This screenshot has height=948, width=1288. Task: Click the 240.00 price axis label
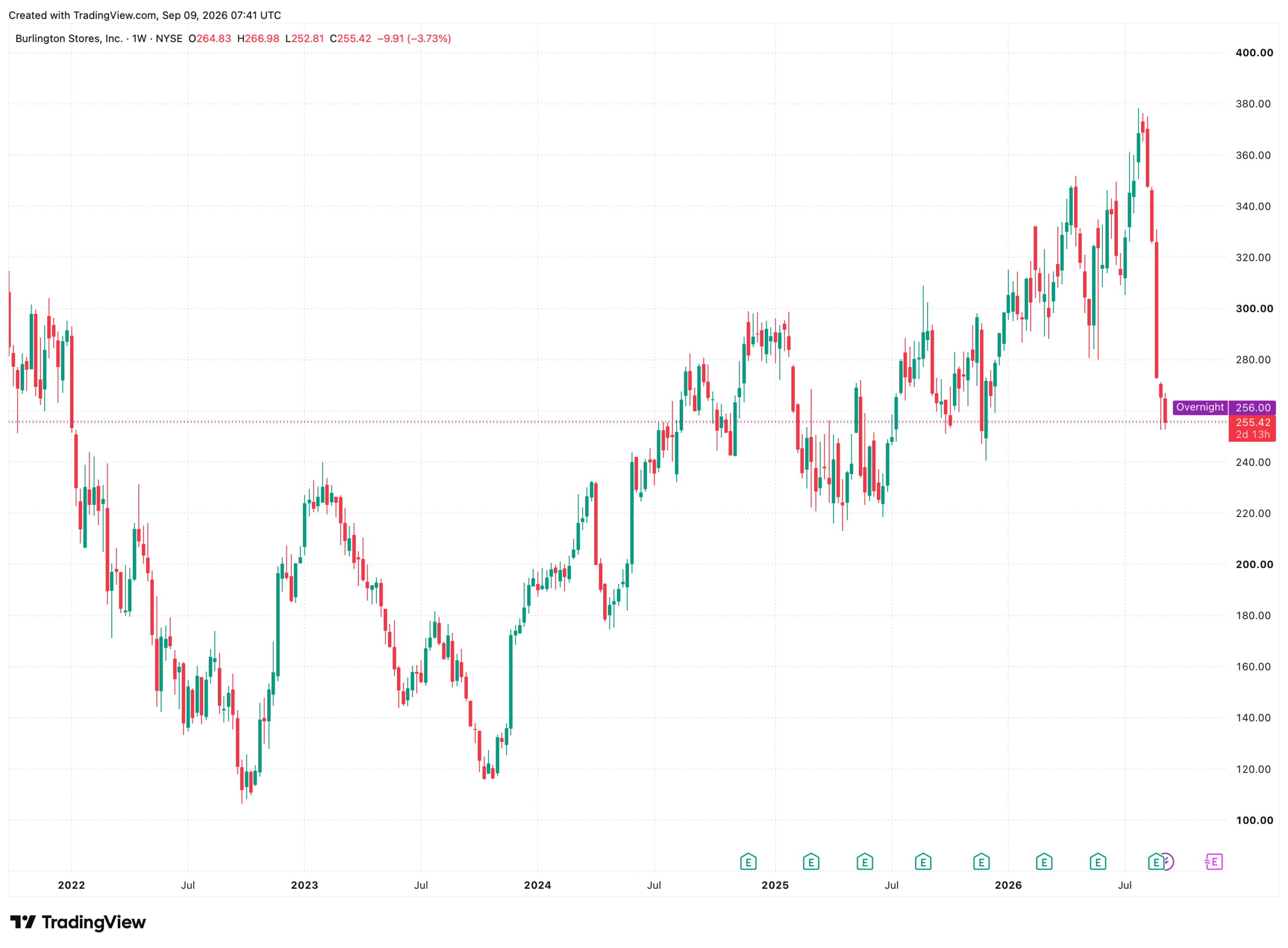click(1253, 462)
